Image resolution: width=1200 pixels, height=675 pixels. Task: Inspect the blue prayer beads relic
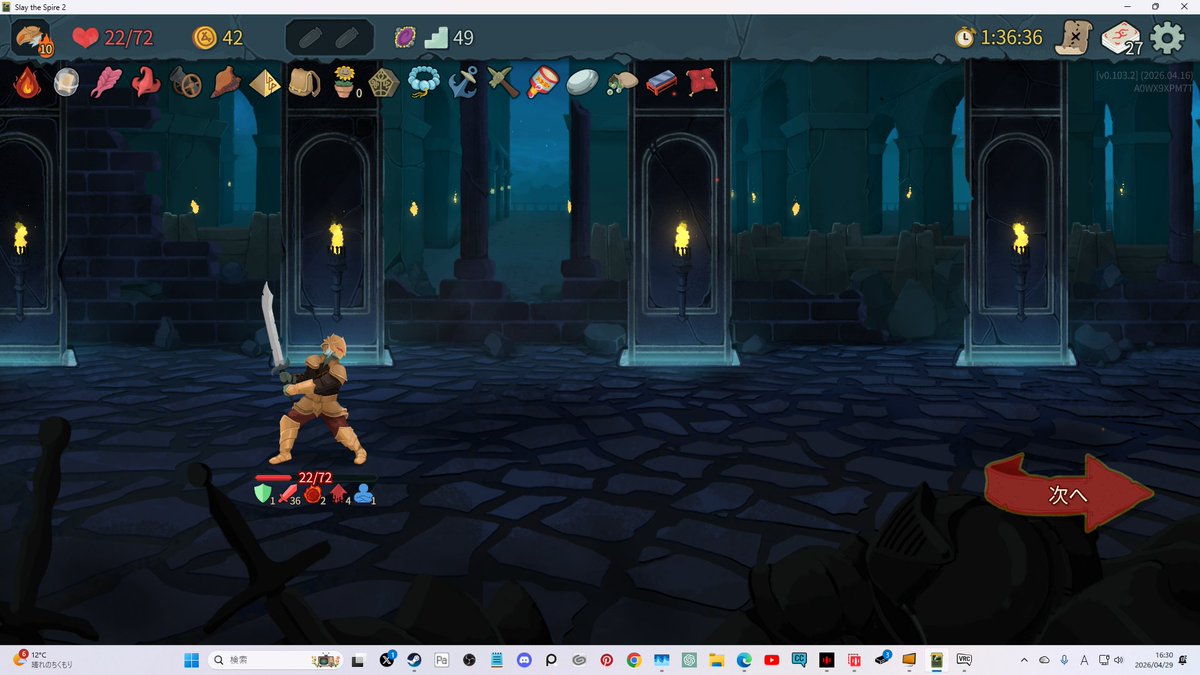click(423, 82)
